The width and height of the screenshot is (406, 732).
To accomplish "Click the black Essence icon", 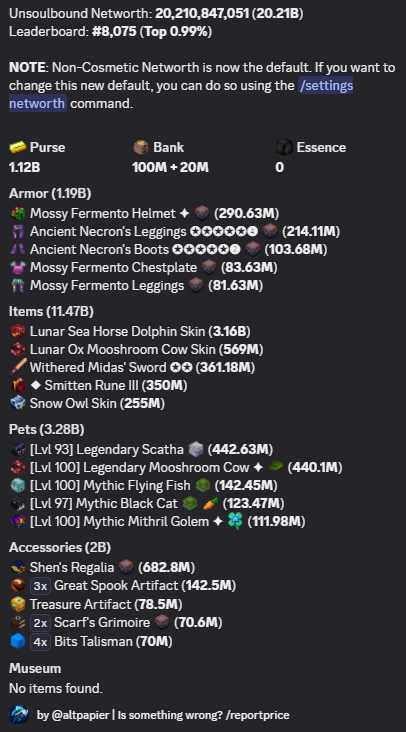I will [x=284, y=148].
